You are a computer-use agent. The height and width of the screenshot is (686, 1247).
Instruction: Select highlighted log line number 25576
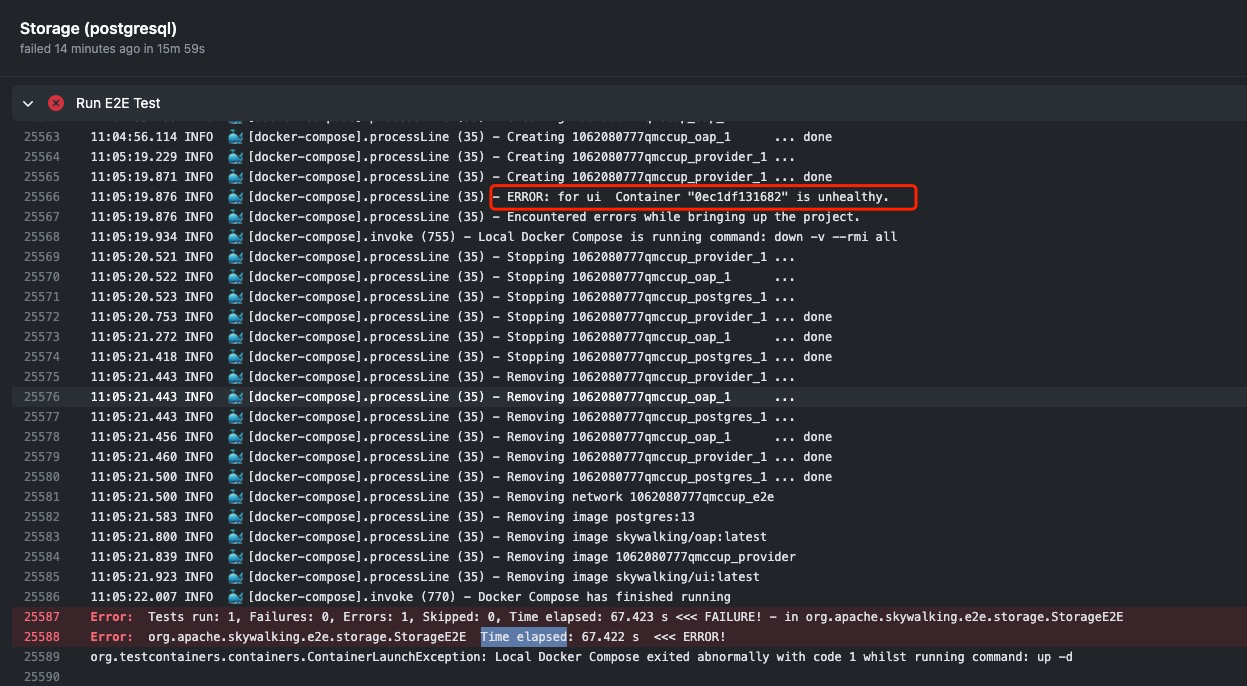42,397
